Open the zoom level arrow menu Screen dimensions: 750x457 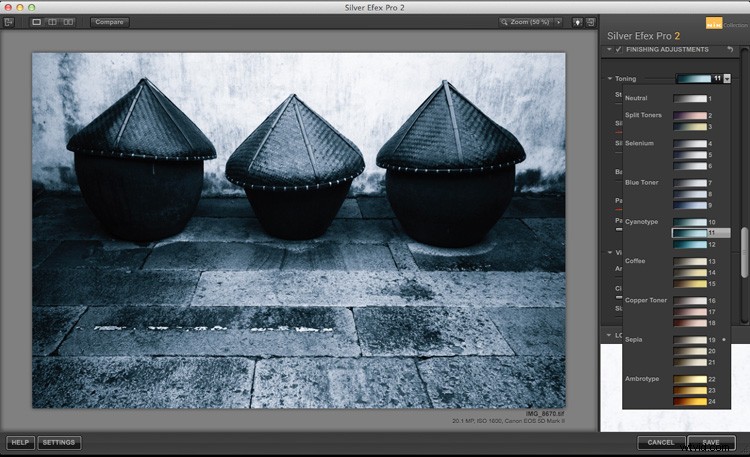click(x=558, y=22)
